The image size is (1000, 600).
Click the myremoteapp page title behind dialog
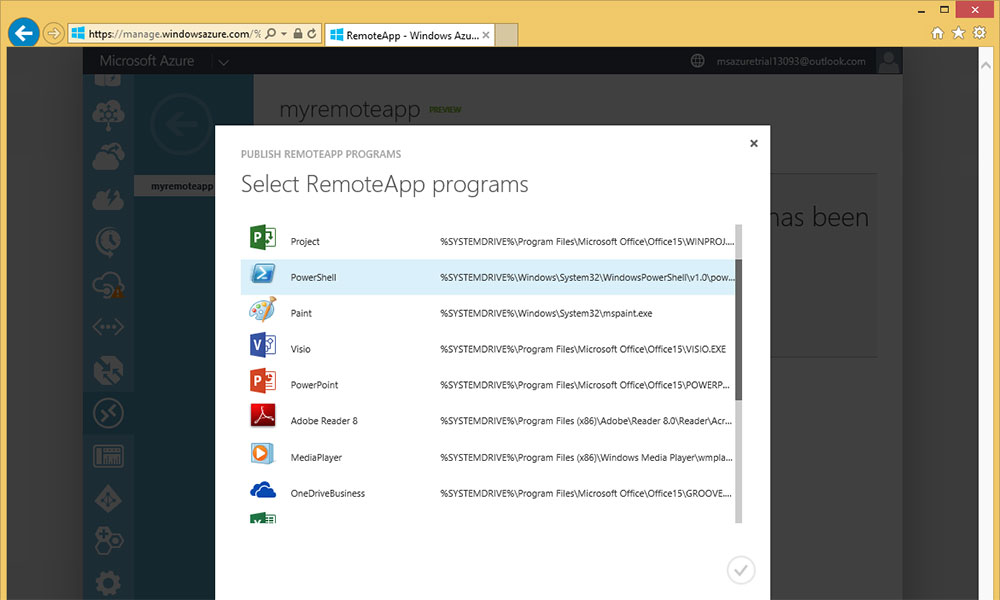coord(349,110)
